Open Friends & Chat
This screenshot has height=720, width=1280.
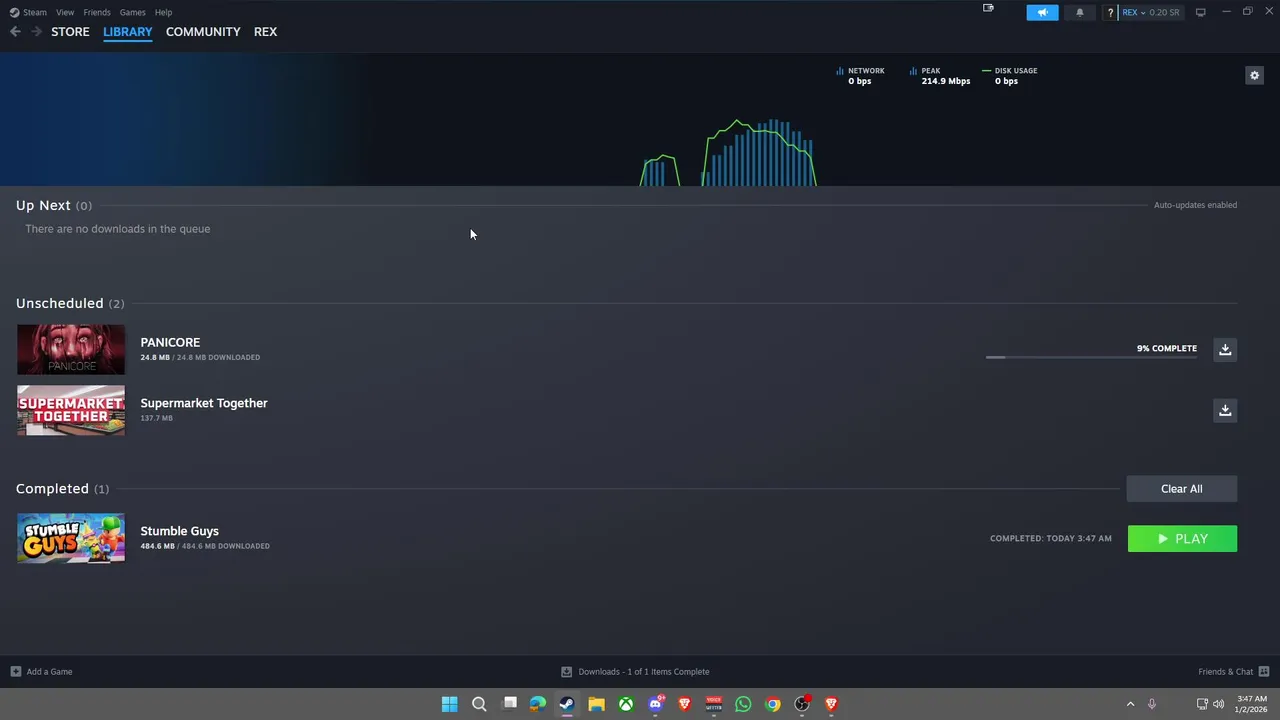pos(1225,672)
